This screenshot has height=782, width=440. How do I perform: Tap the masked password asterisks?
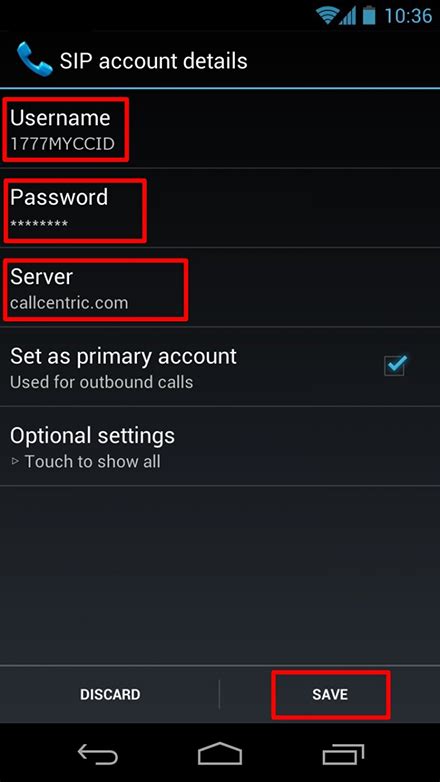[x=39, y=223]
